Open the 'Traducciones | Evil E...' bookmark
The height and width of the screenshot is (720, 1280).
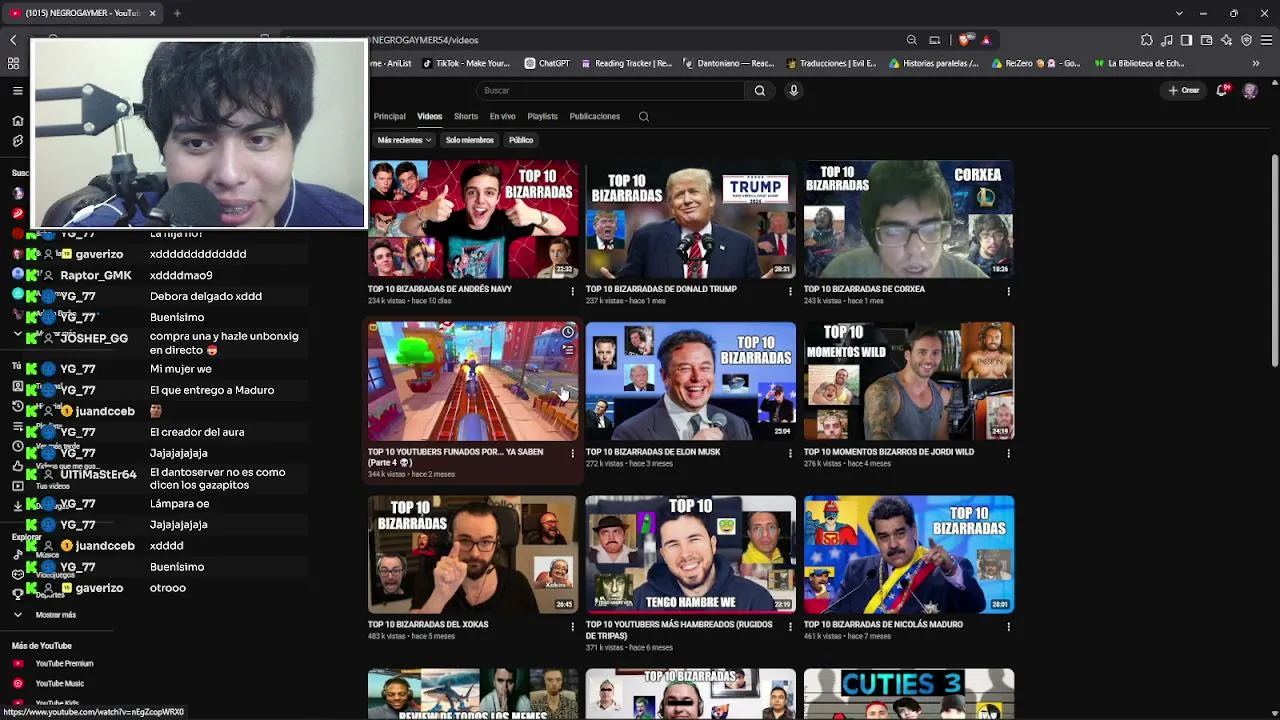[832, 63]
